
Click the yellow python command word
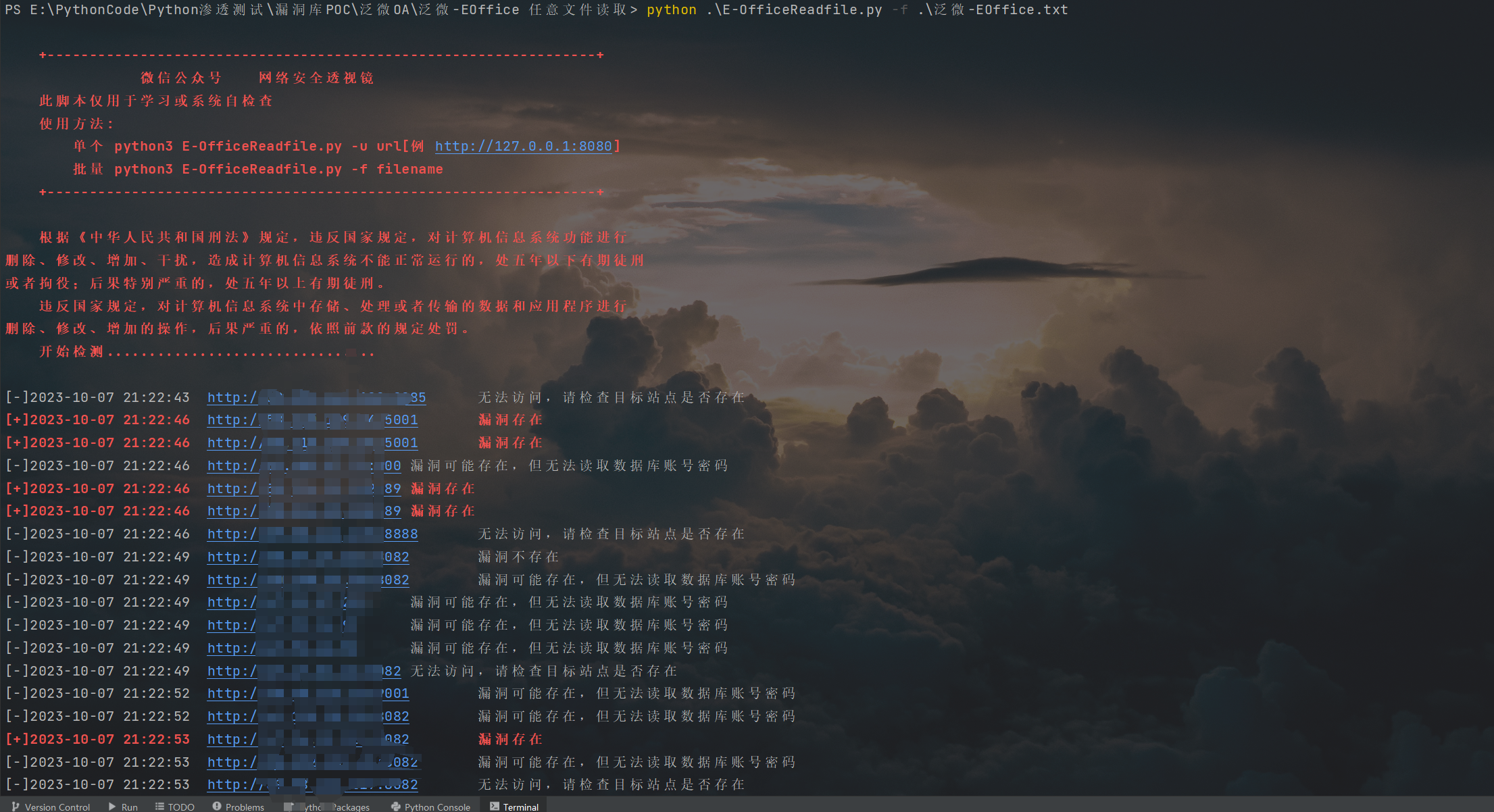click(x=671, y=9)
